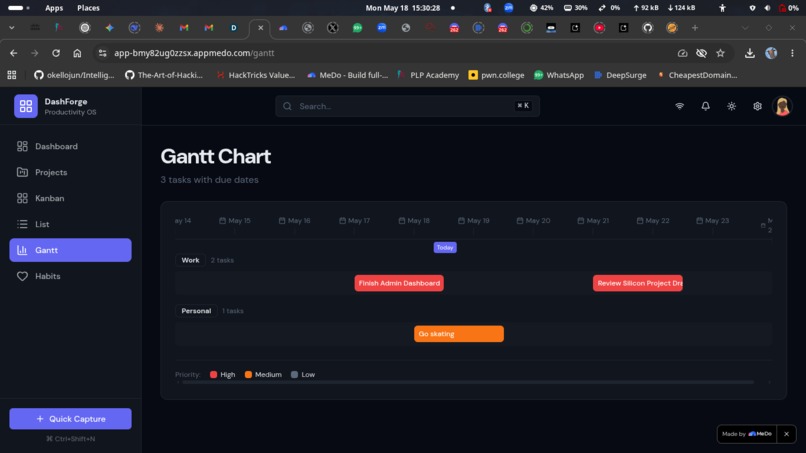Click the accessibility icon in top panel
The width and height of the screenshot is (806, 453).
(722, 8)
